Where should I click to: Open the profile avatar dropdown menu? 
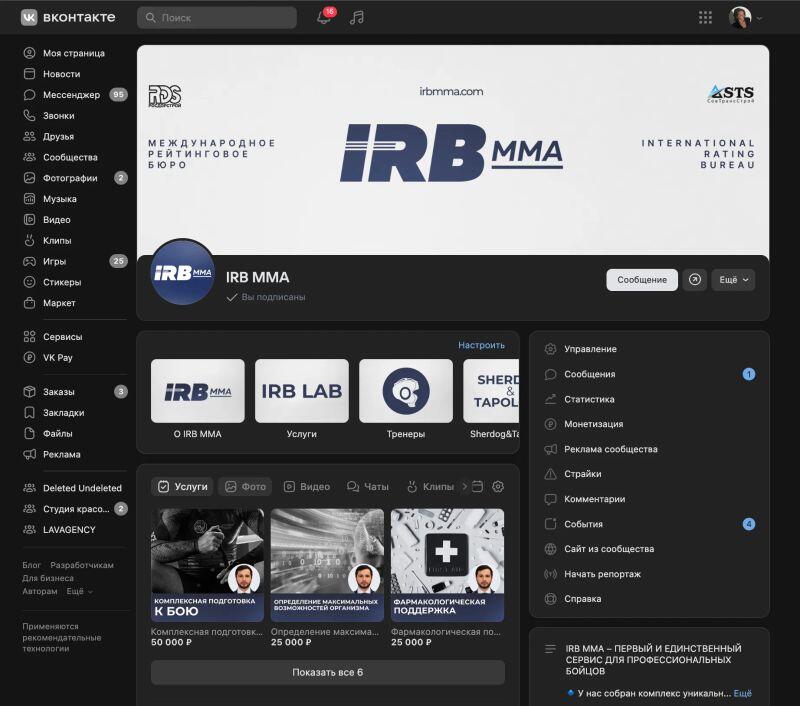(745, 18)
